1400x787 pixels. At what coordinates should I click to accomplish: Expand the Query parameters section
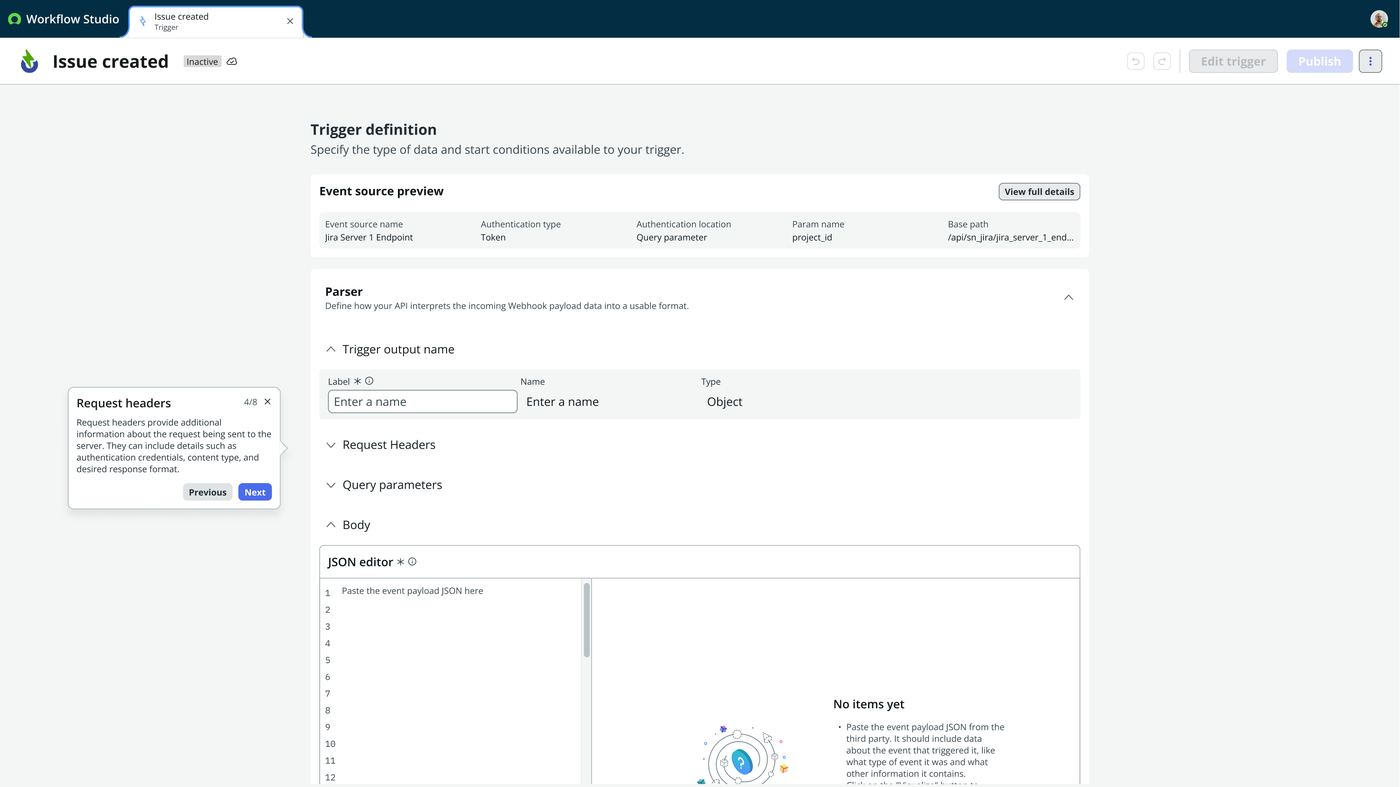(331, 485)
